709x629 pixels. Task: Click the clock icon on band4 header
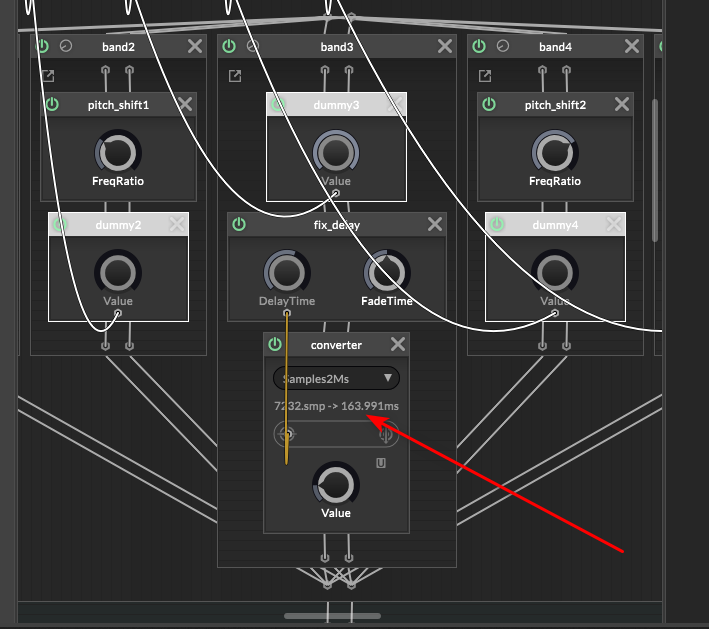click(x=502, y=47)
